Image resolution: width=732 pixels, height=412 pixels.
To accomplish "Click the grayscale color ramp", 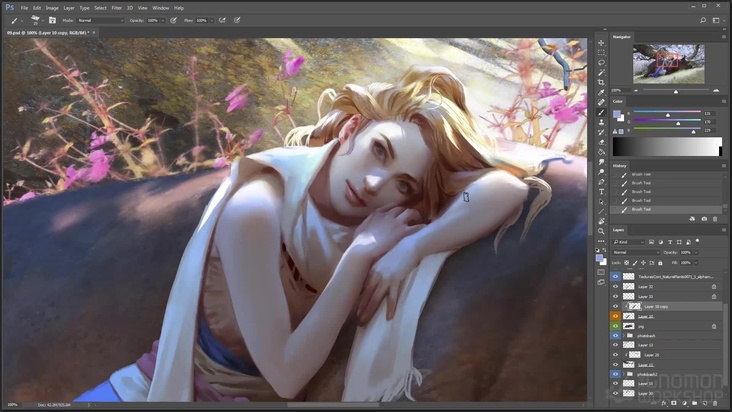I will (668, 147).
